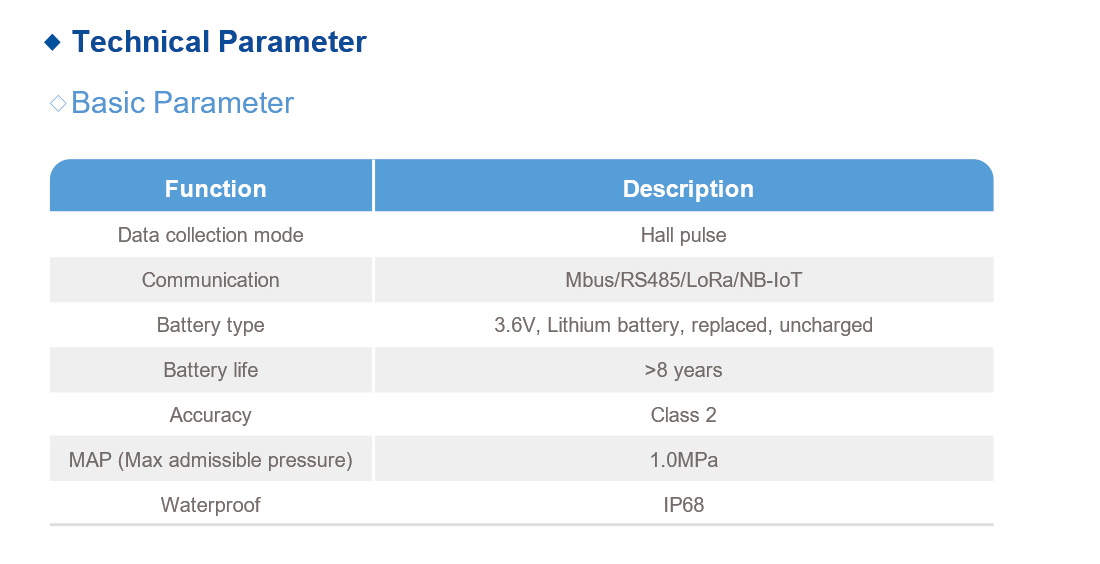
Task: Click the Description column header
Action: [x=688, y=189]
